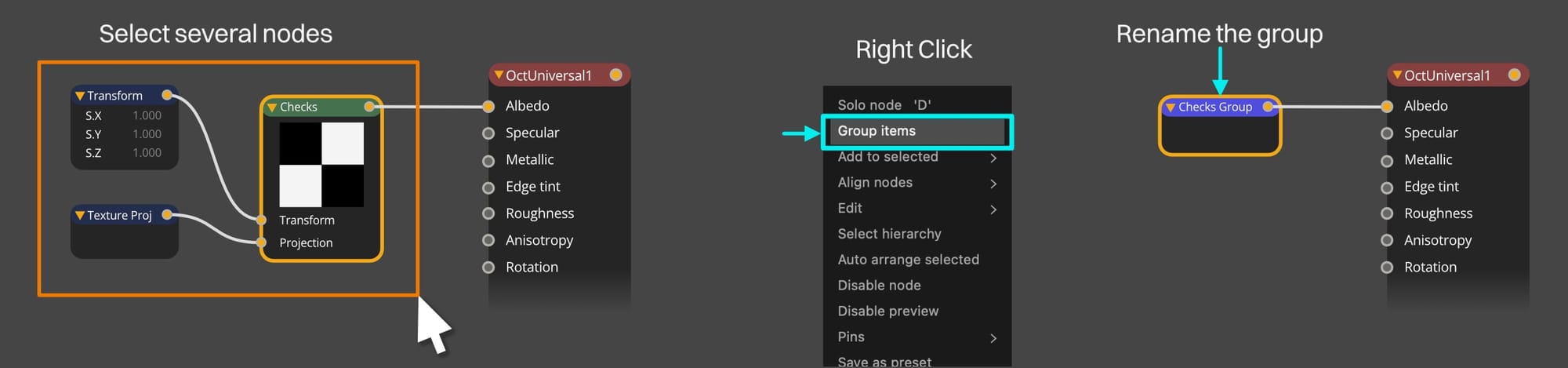Screen dimensions: 1568x368
Task: Click Edge tint pin on OctUniversal1 beside Checks Group
Action: point(1387,187)
